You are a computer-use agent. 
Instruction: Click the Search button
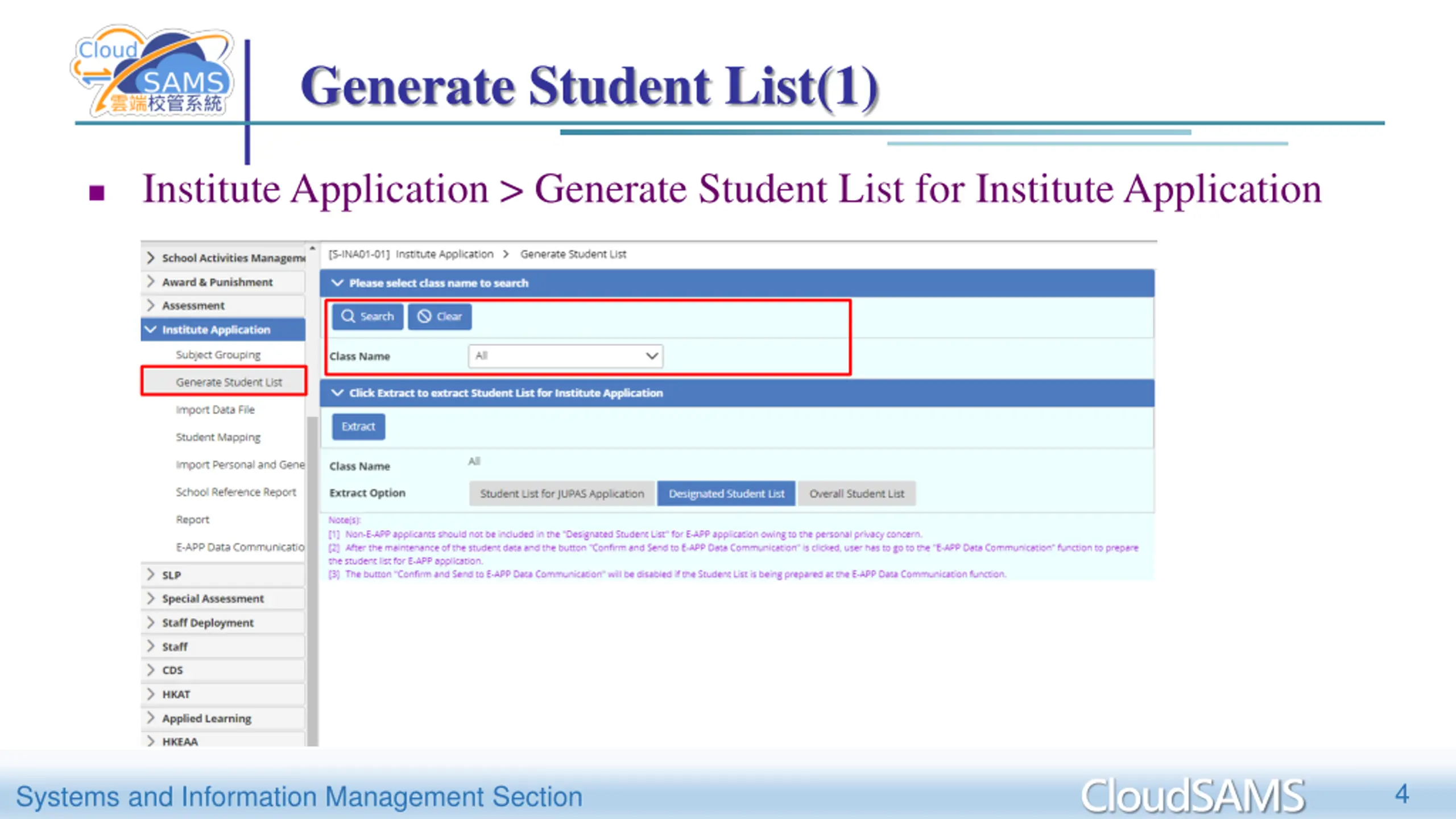pos(367,316)
